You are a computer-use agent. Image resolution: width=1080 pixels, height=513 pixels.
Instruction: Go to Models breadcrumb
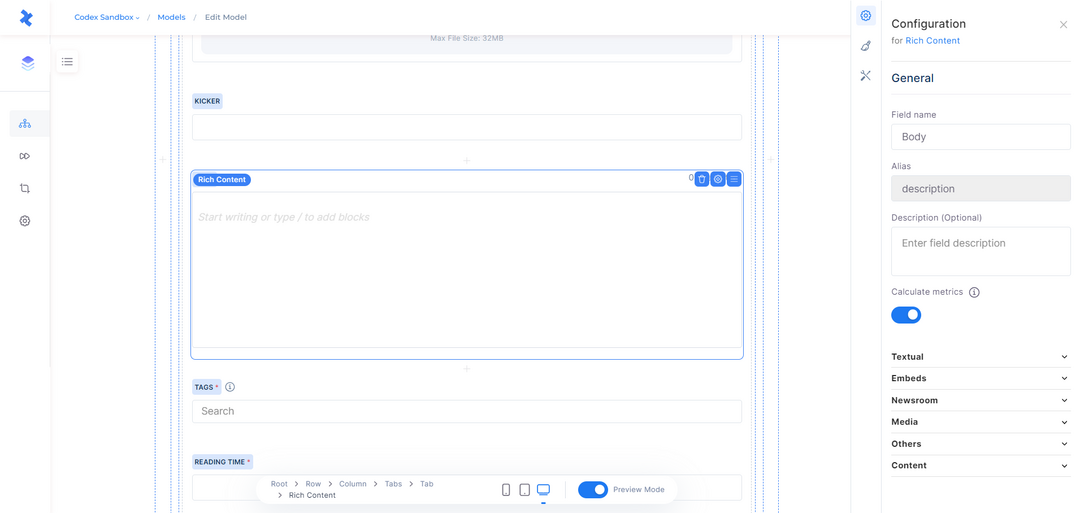(172, 17)
